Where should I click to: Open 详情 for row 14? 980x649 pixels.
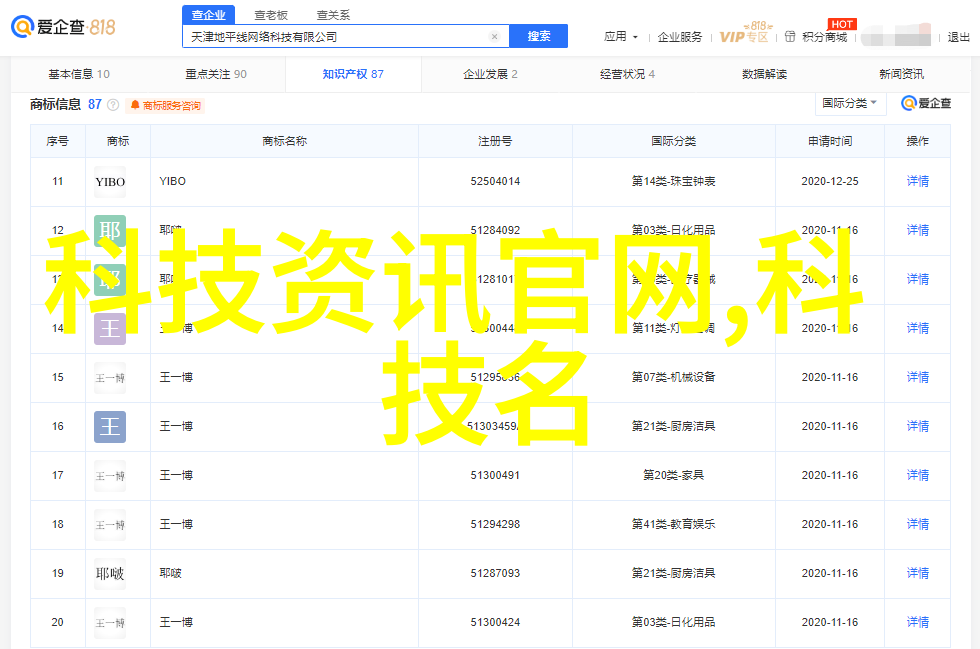(x=918, y=328)
